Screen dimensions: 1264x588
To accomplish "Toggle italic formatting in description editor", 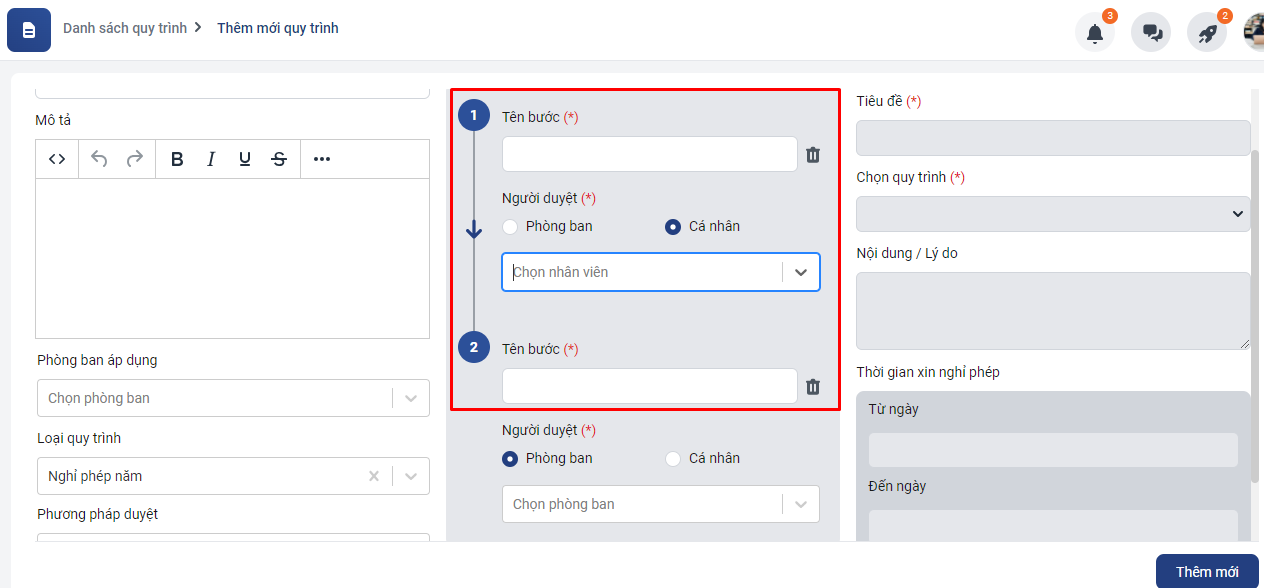I will [x=211, y=159].
